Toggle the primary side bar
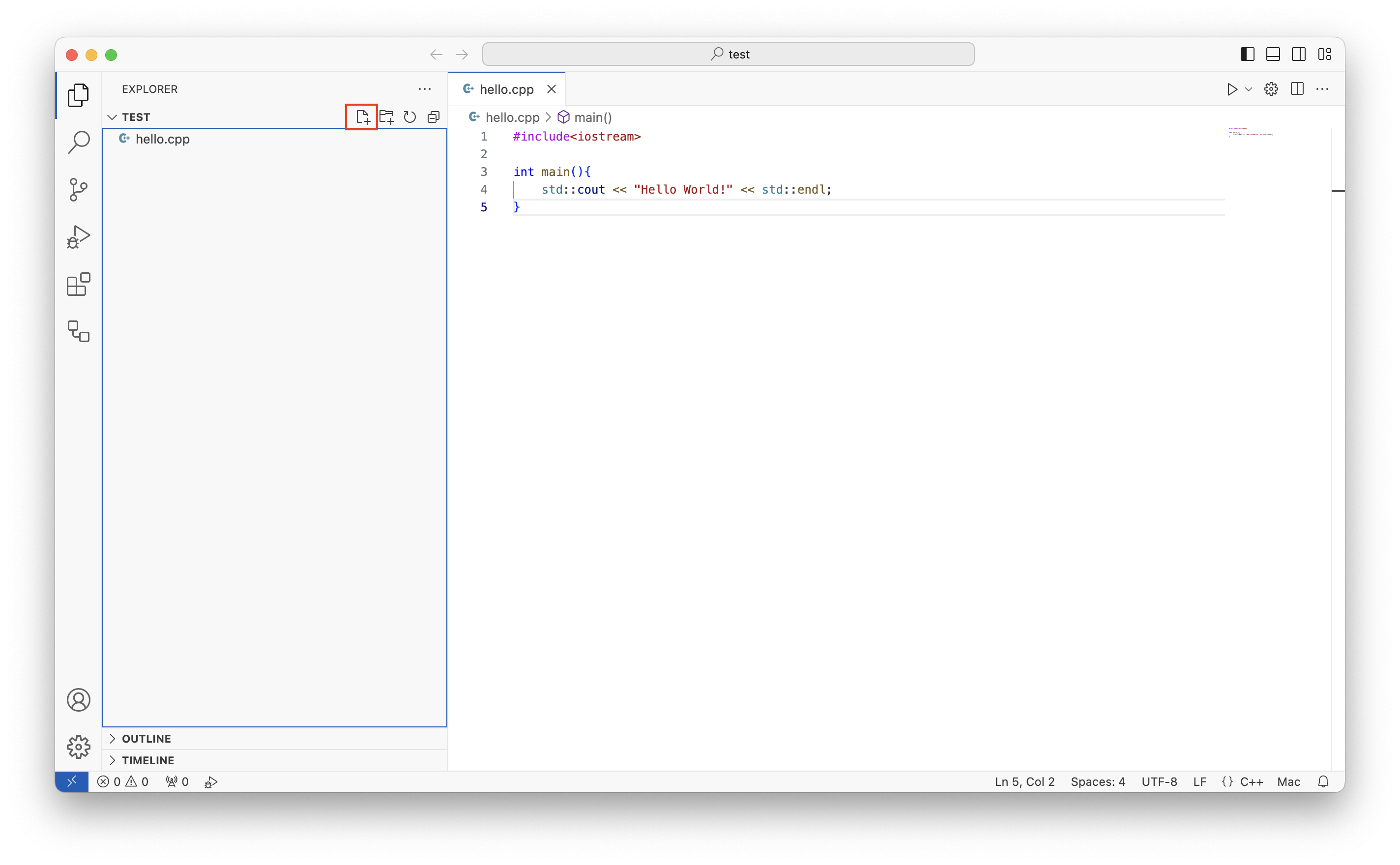1400x865 pixels. pos(1247,55)
